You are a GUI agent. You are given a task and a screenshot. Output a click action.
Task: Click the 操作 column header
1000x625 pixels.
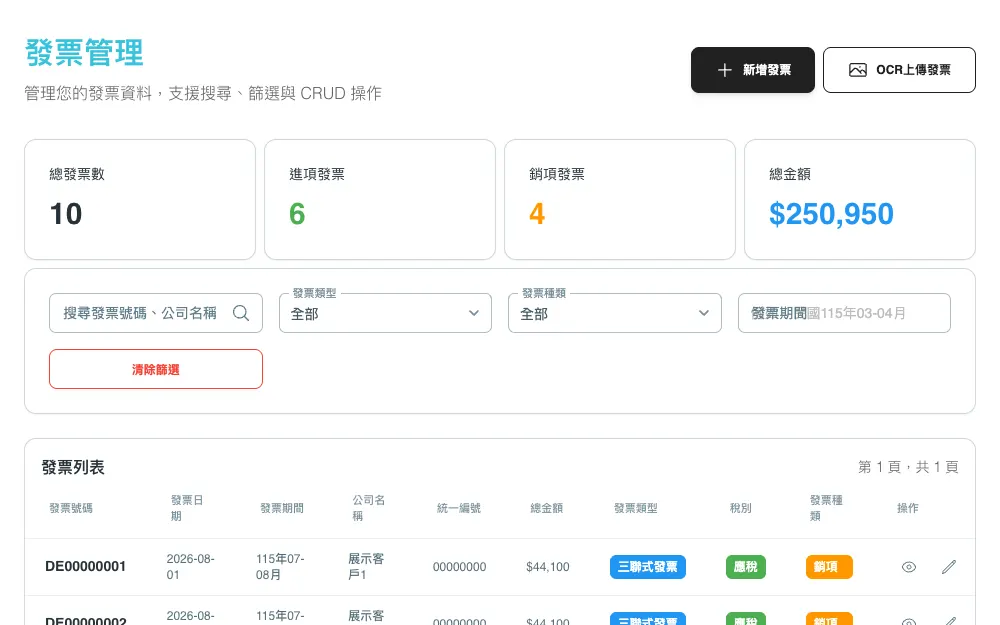click(x=908, y=508)
